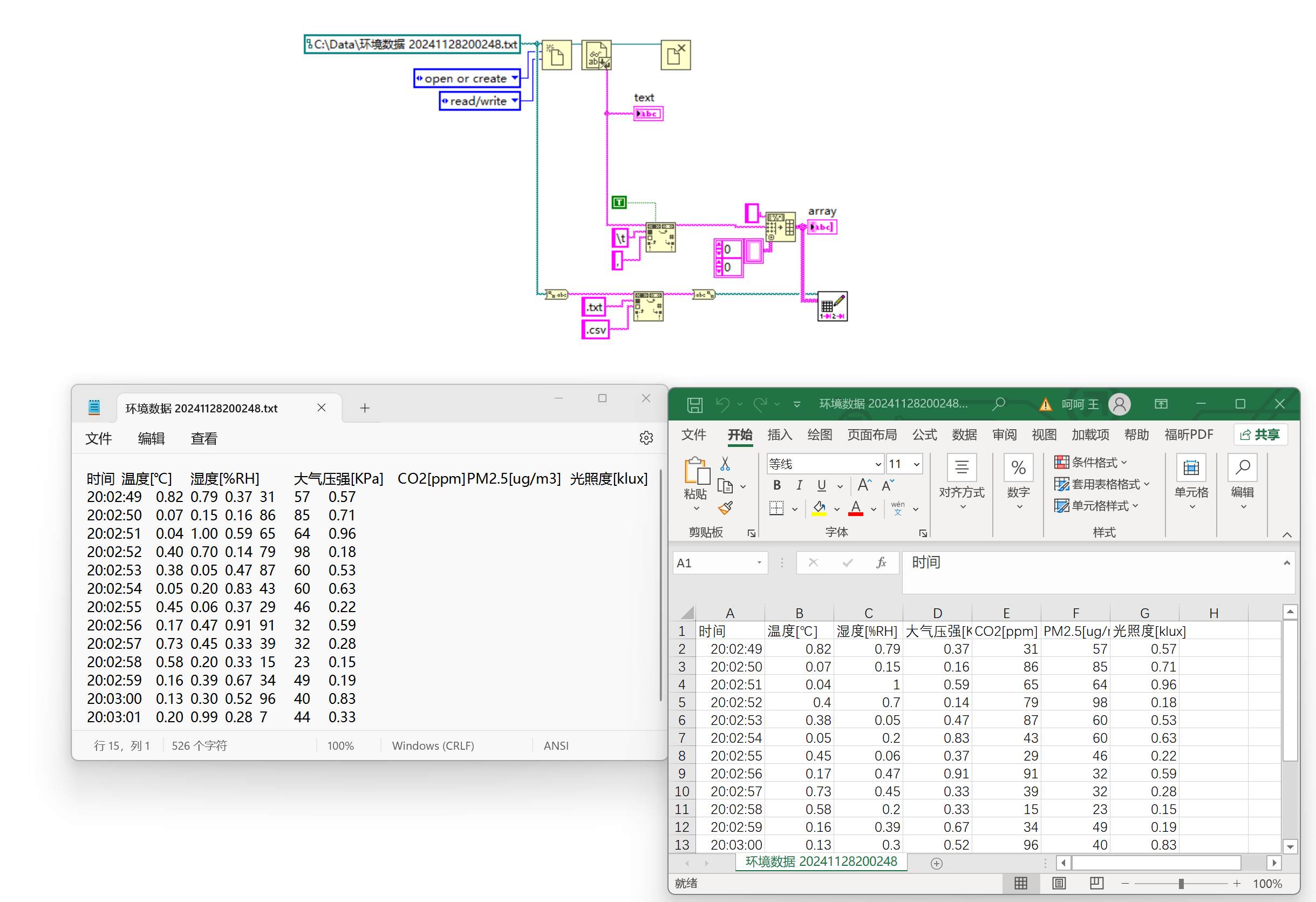Click the Cut scissors icon in Excel

click(725, 464)
